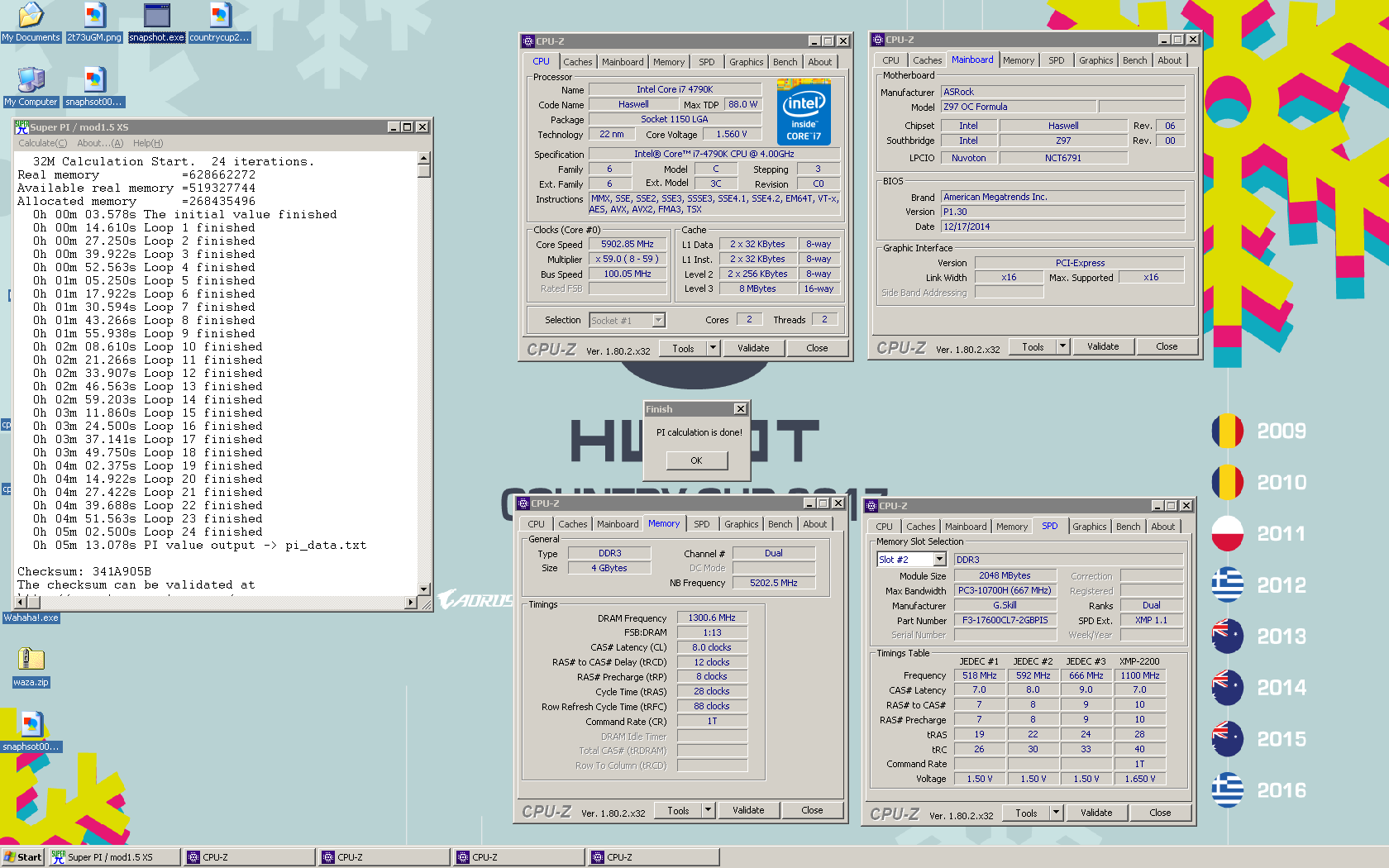This screenshot has width=1389, height=868.
Task: Open the Help menu in Super PI
Action: [148, 143]
